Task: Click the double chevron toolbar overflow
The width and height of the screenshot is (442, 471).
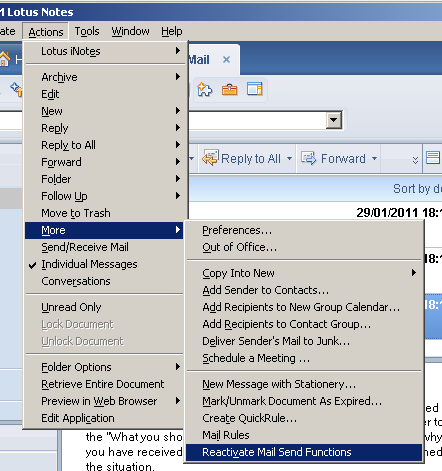Action: 415,160
